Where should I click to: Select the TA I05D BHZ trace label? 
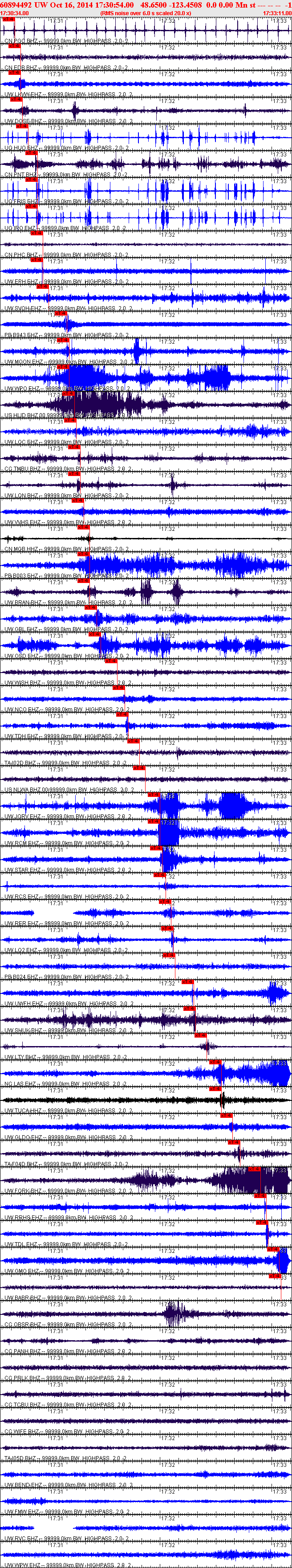pos(65,1459)
